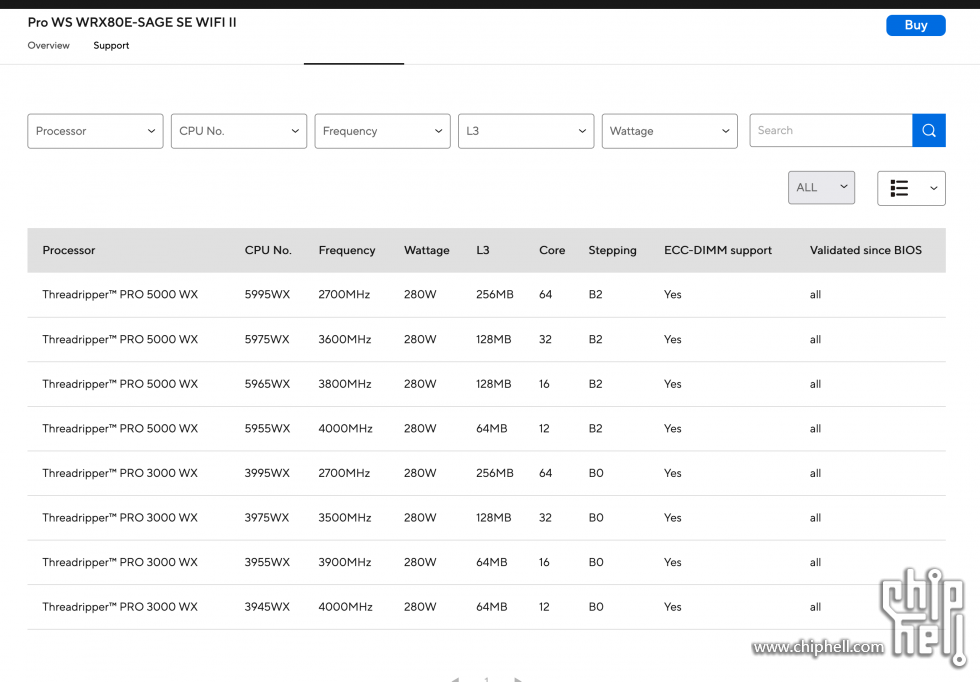Click B0 stepping in the 3975WX row

596,518
